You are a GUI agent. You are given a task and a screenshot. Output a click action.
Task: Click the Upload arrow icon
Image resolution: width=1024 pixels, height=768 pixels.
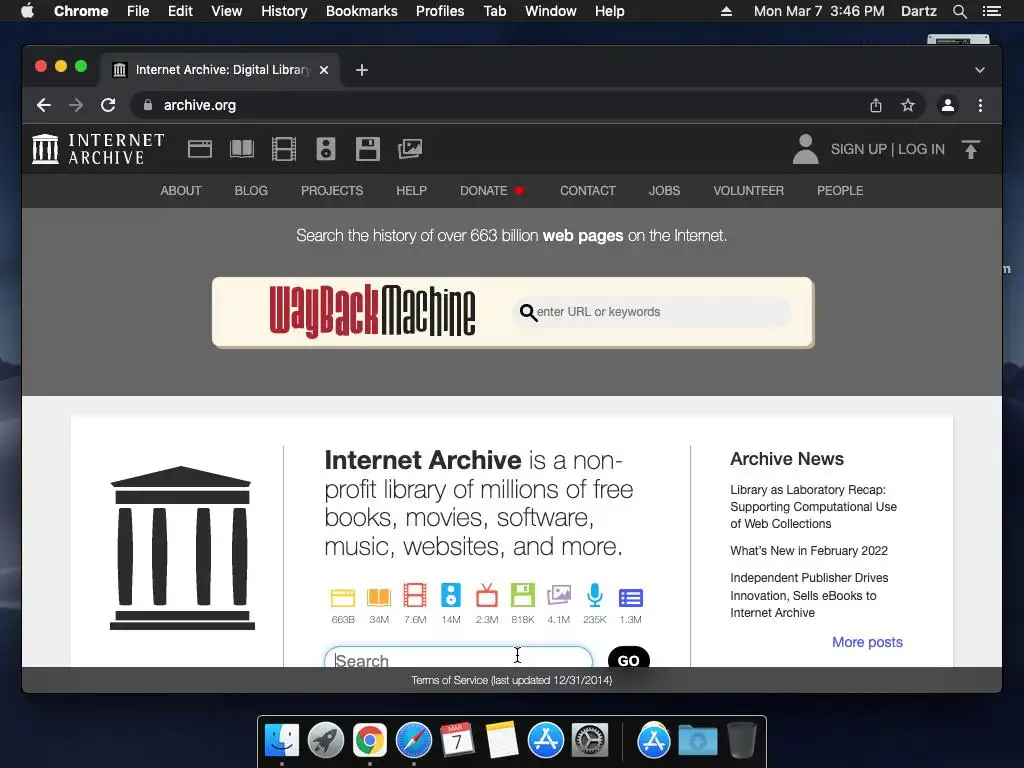[971, 150]
